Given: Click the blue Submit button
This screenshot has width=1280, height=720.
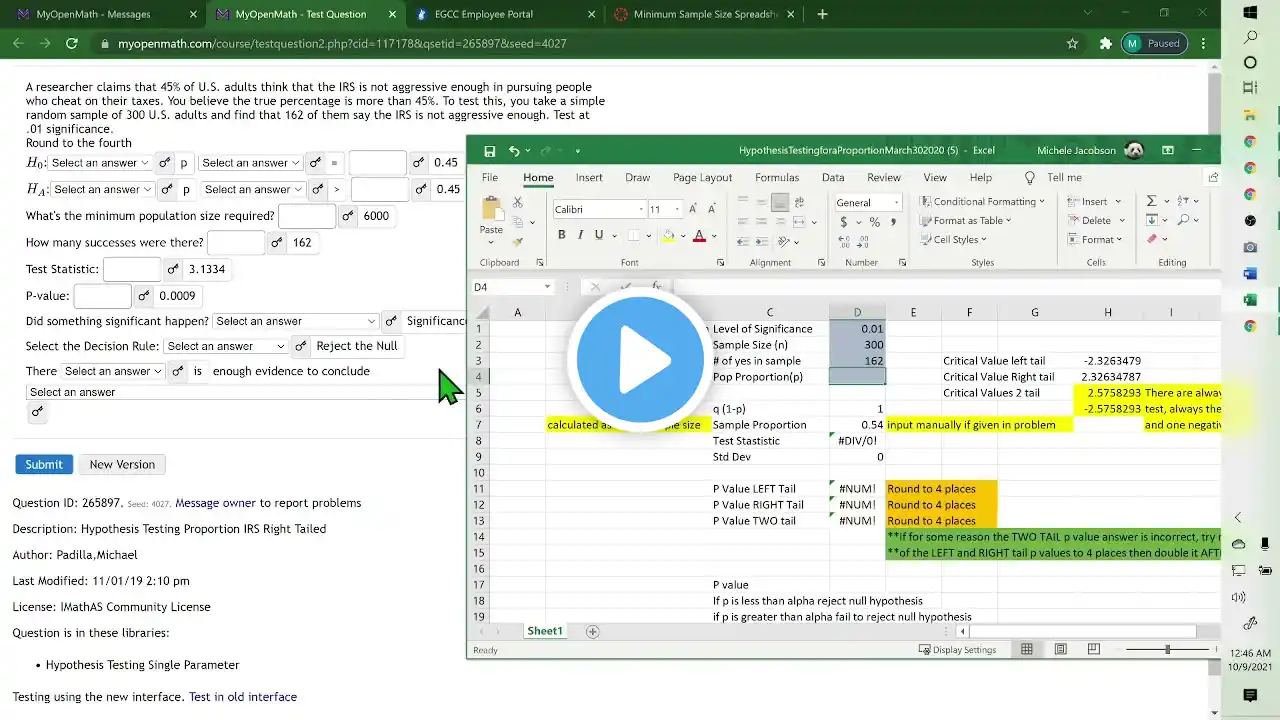Looking at the screenshot, I should point(43,464).
